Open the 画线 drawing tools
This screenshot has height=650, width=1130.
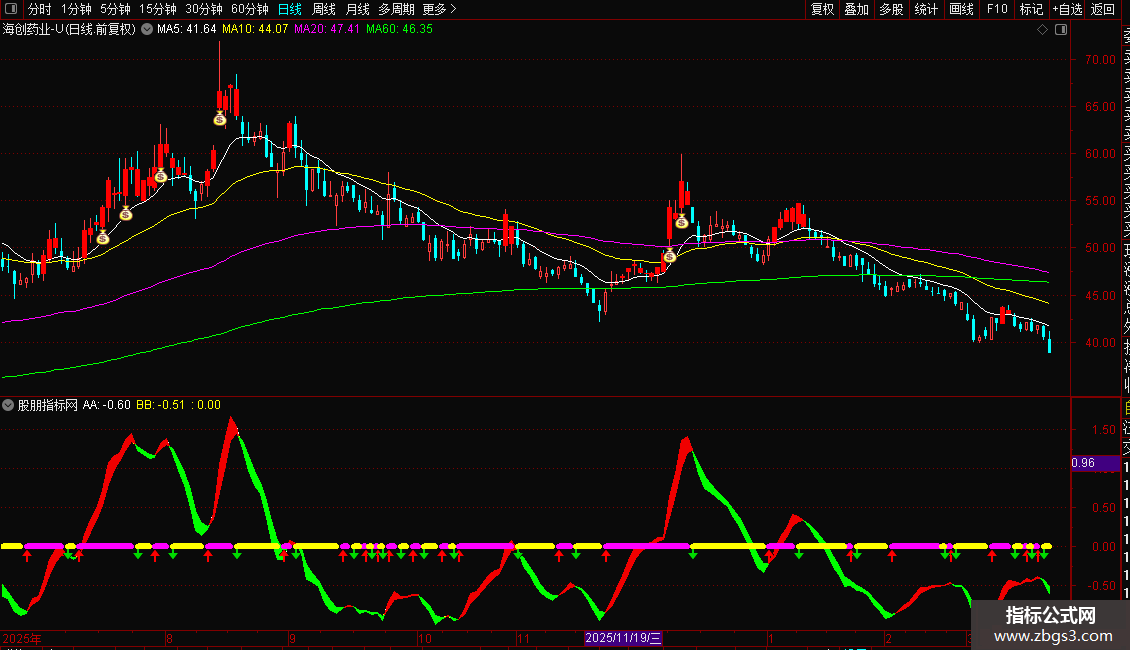[x=961, y=9]
